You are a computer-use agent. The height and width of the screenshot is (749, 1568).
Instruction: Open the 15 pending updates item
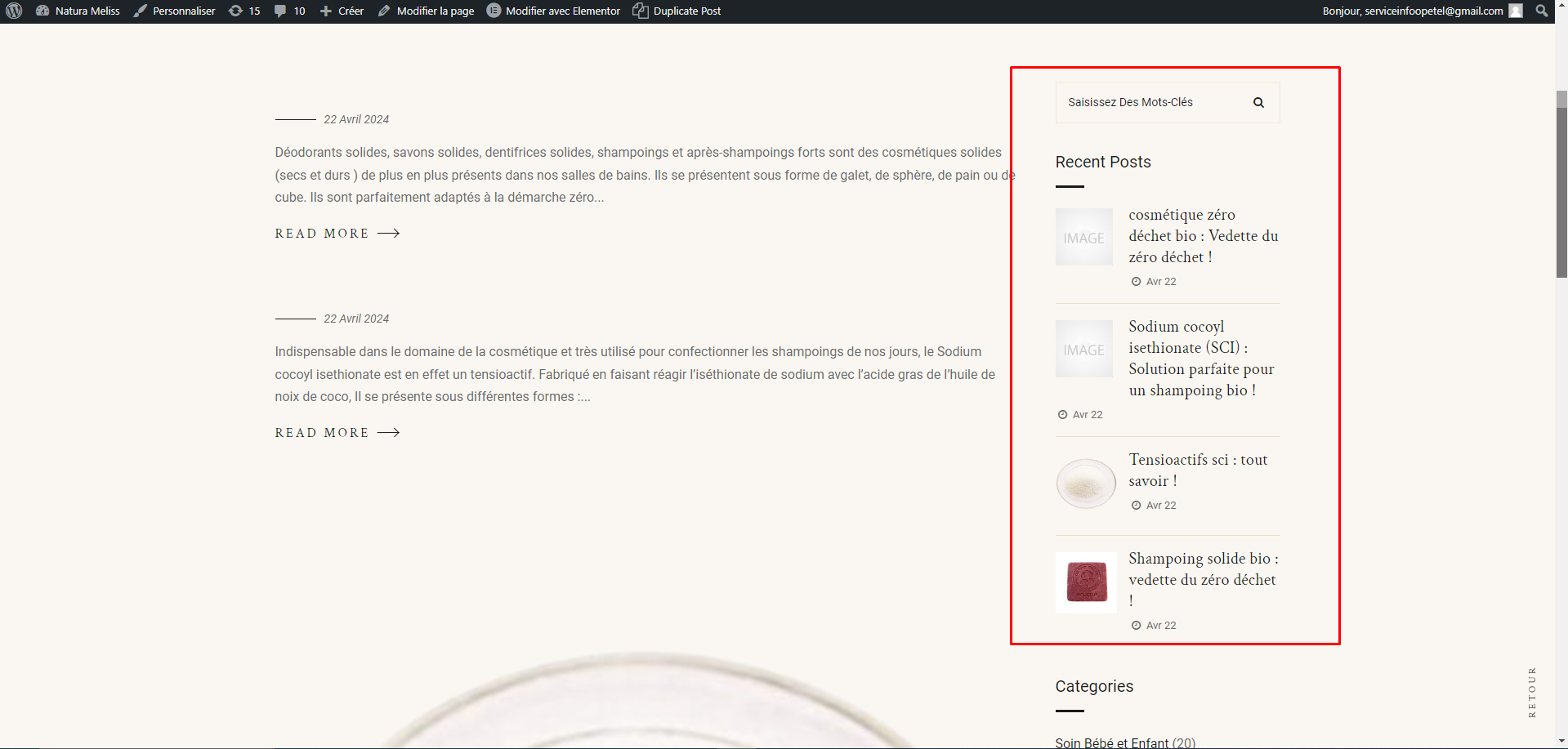click(244, 11)
